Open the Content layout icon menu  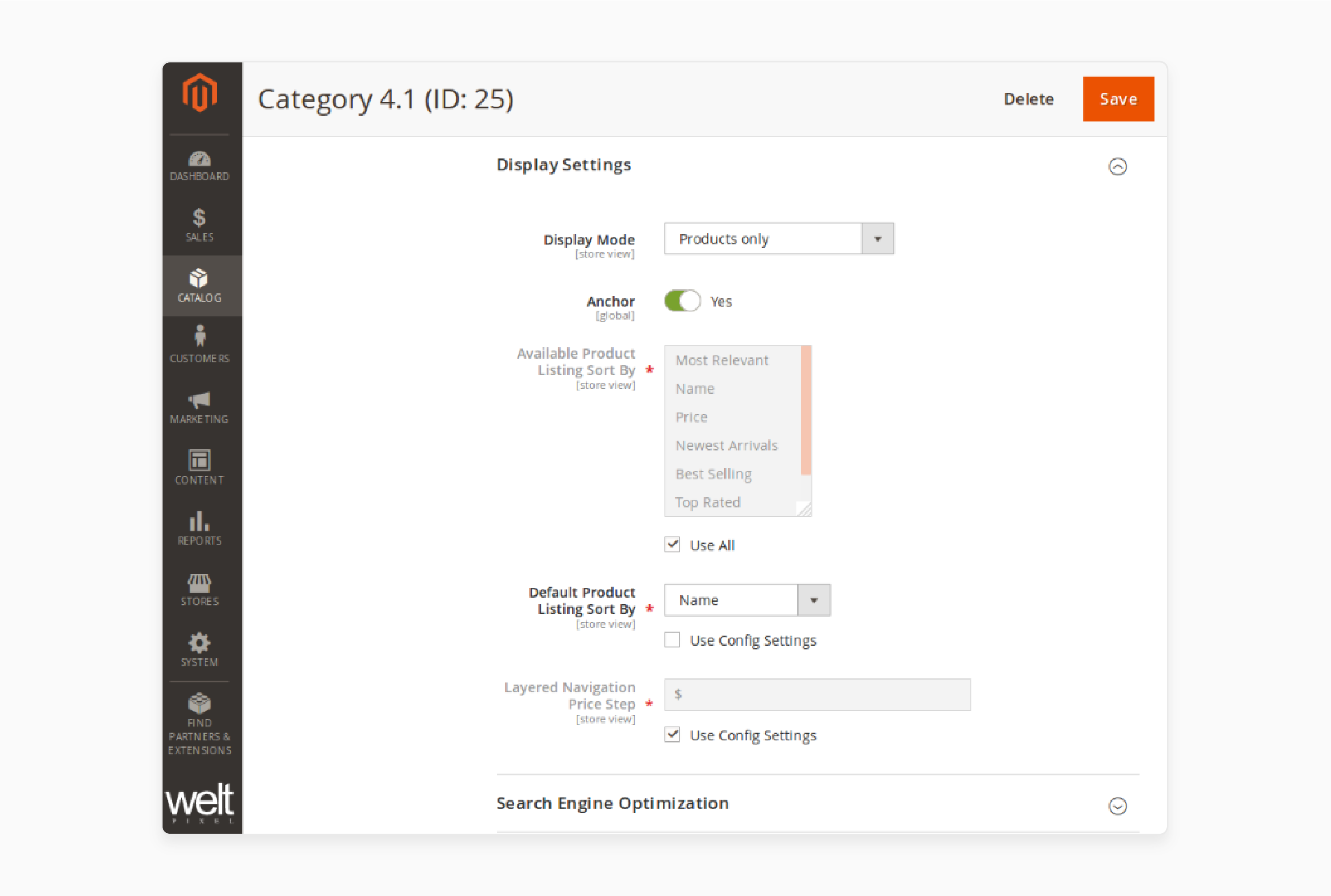click(x=199, y=467)
